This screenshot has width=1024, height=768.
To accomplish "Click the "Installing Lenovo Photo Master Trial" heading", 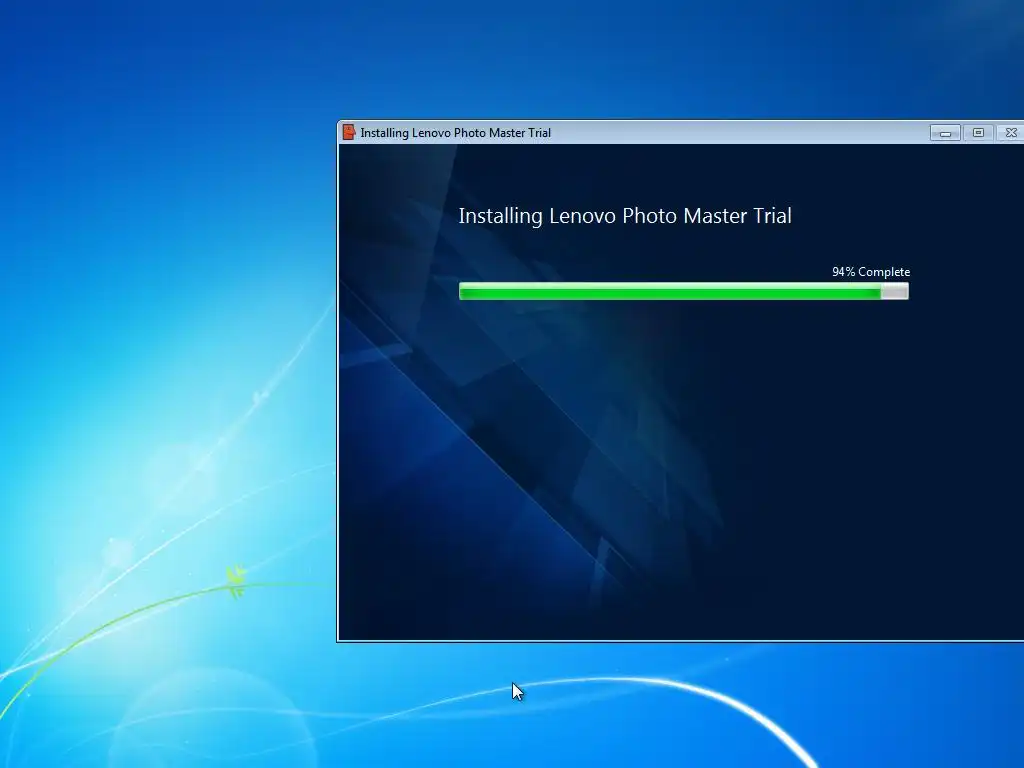I will [x=625, y=216].
